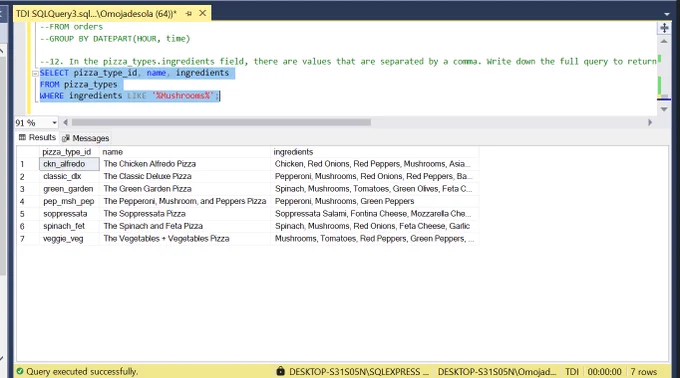Click the --GROUP BY DATEPART comment line
Screen dimensions: 680x378
(115, 39)
